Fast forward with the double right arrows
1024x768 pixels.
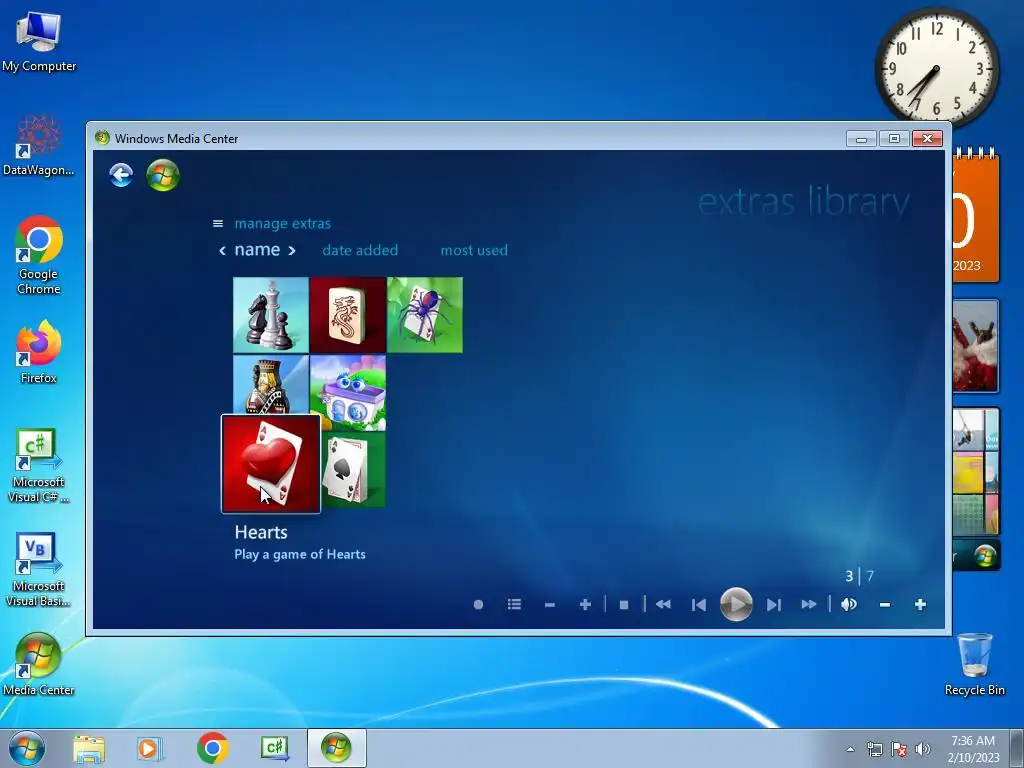point(808,604)
